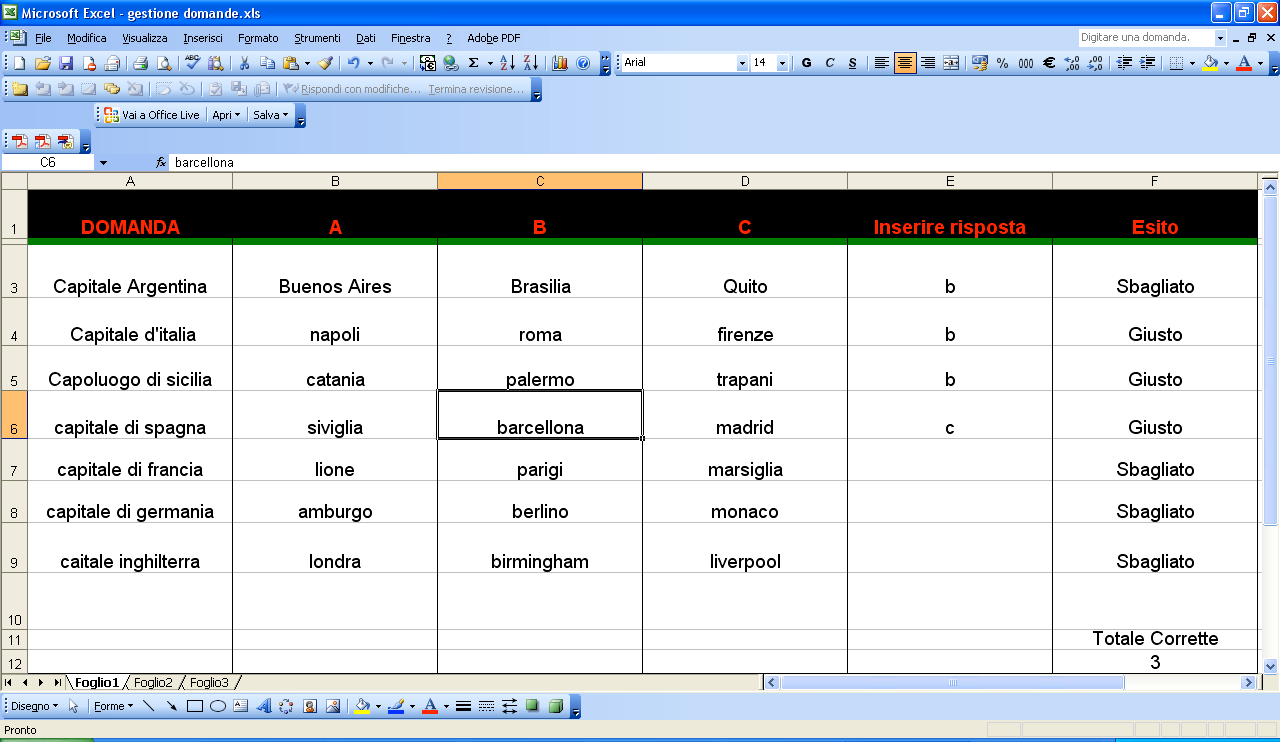Open the Disegno menu dropdown
Viewport: 1280px width, 742px height.
[34, 706]
